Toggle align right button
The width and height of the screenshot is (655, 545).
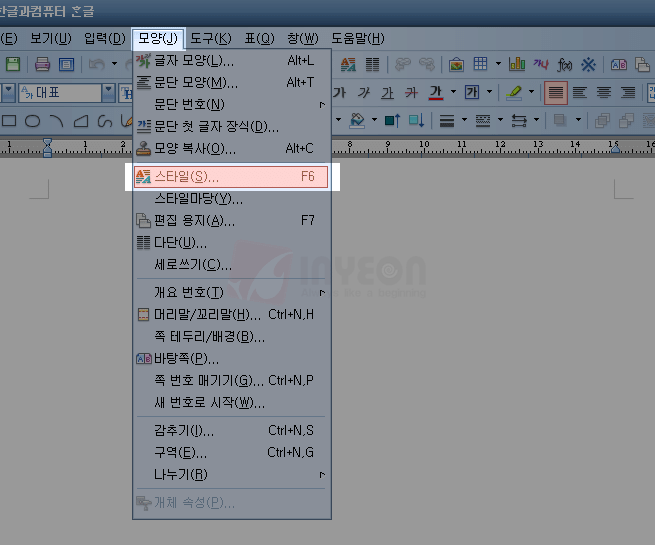pos(628,92)
